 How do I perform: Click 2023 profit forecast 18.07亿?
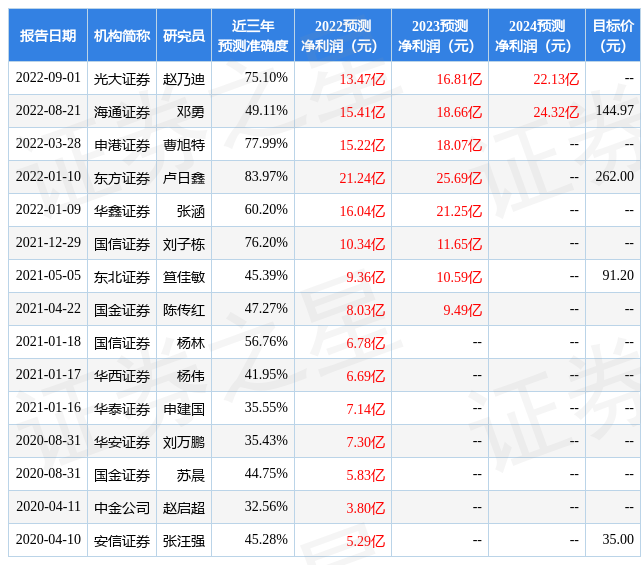[x=459, y=145]
